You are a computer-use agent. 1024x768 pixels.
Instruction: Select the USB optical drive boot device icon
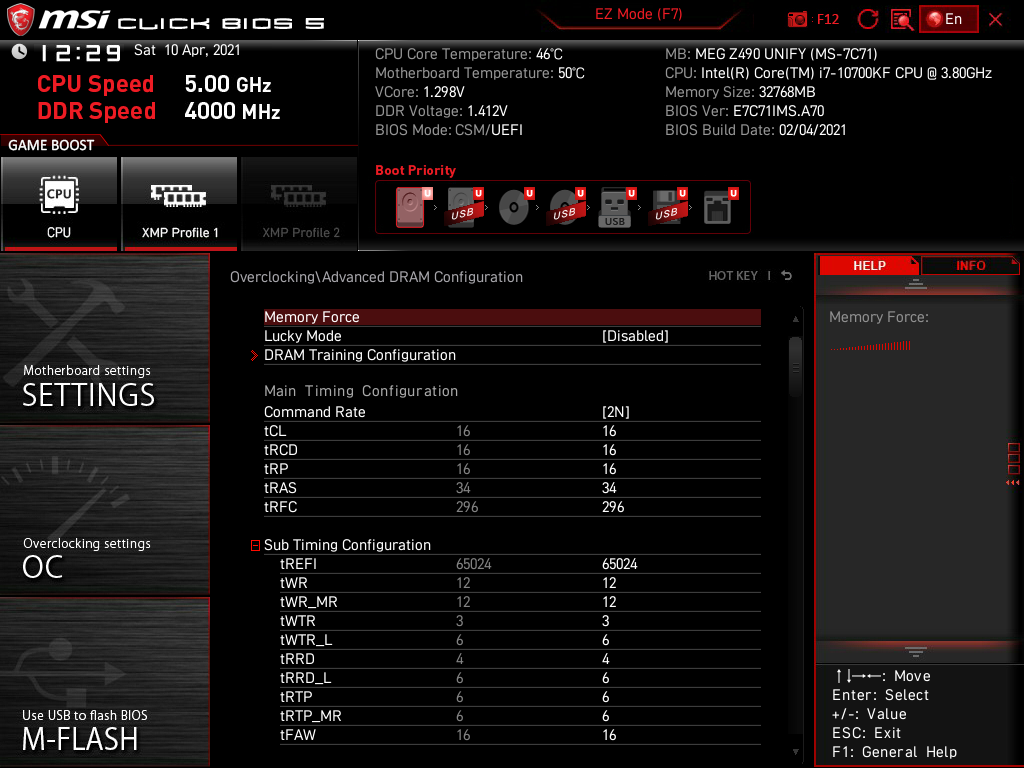coord(566,207)
